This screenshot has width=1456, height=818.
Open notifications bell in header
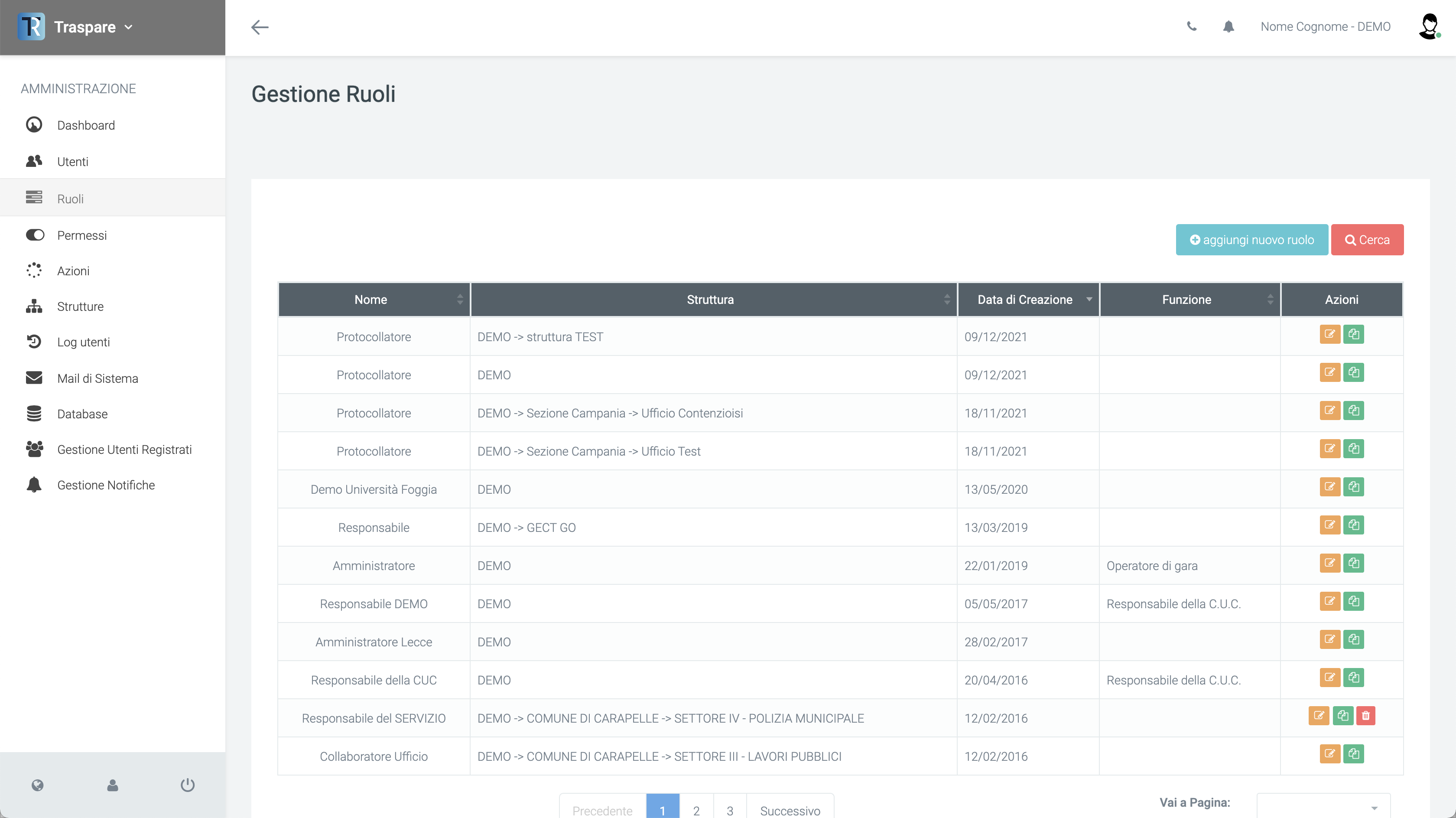tap(1228, 26)
